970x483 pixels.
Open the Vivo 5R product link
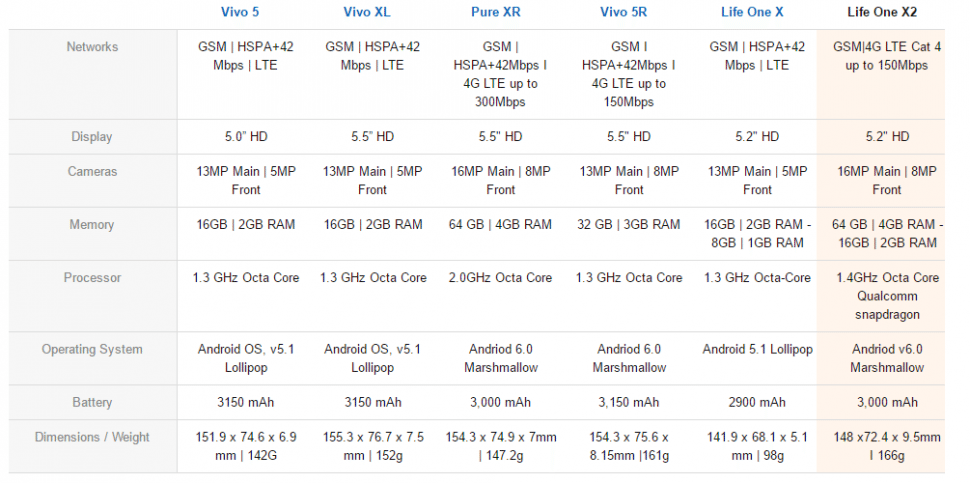point(624,12)
